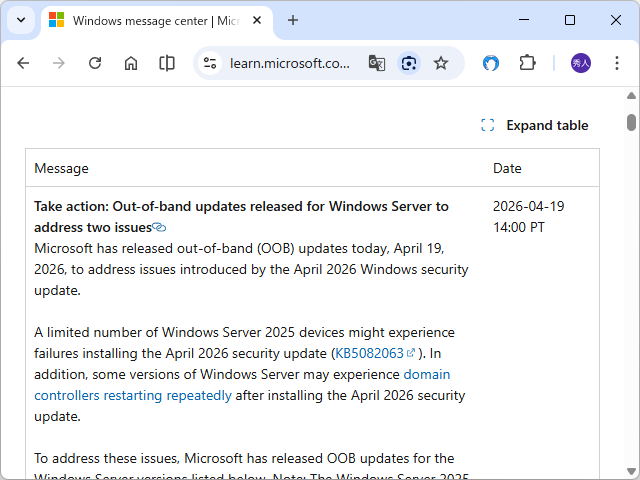
Task: Close the Windows message center tab
Action: click(257, 20)
